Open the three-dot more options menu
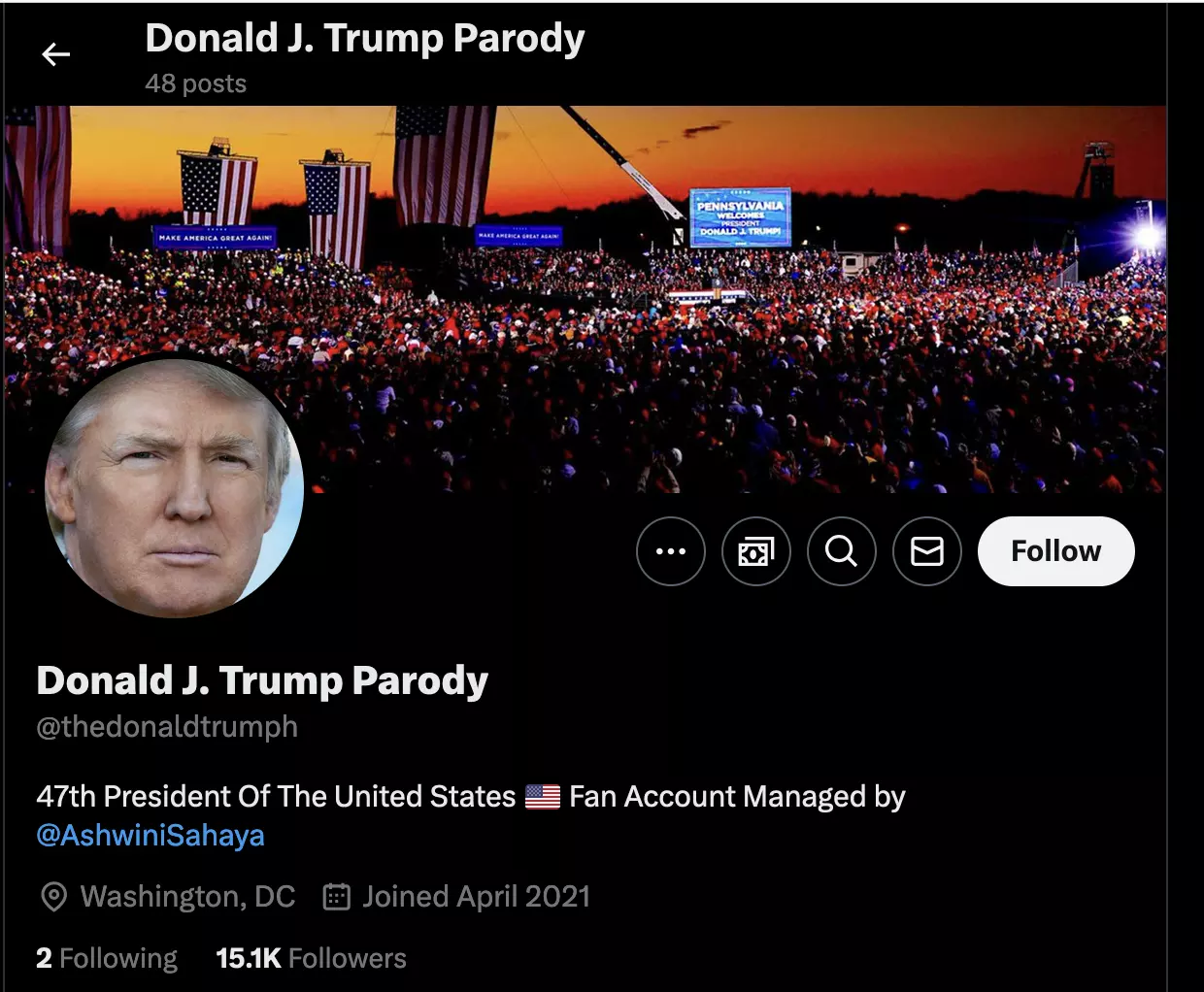This screenshot has height=992, width=1204. tap(671, 551)
